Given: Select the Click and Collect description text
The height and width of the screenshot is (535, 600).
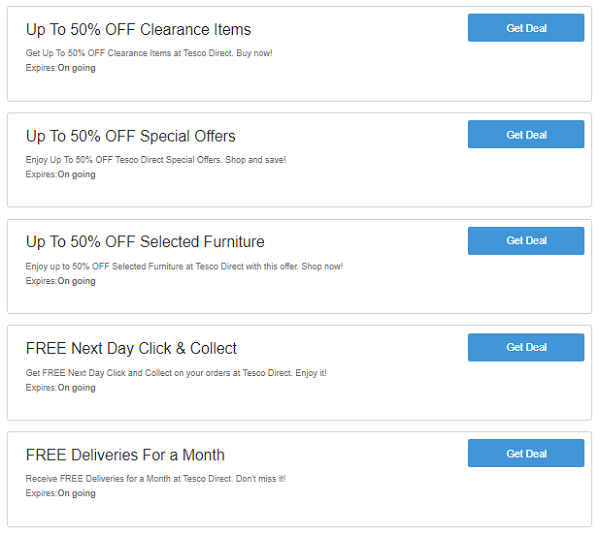Looking at the screenshot, I should 176,373.
